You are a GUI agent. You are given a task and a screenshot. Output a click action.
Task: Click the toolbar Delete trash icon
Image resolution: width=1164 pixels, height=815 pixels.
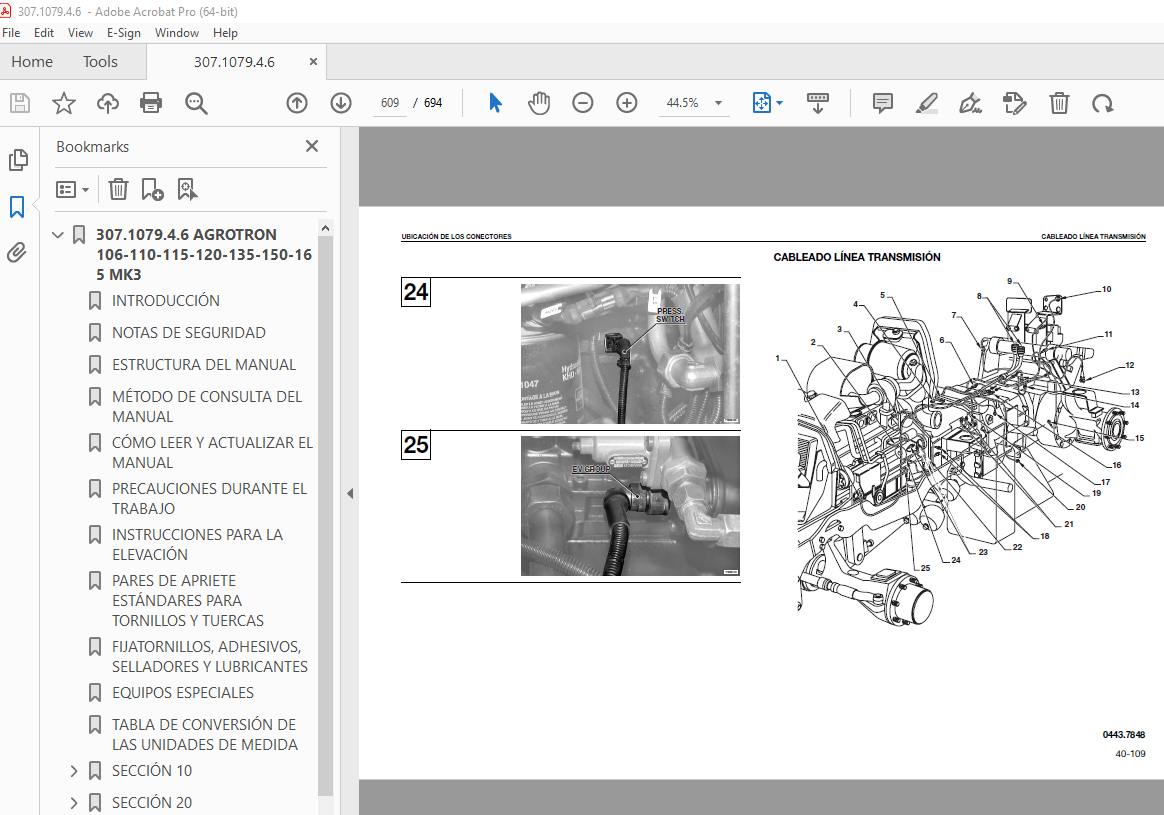[1059, 103]
